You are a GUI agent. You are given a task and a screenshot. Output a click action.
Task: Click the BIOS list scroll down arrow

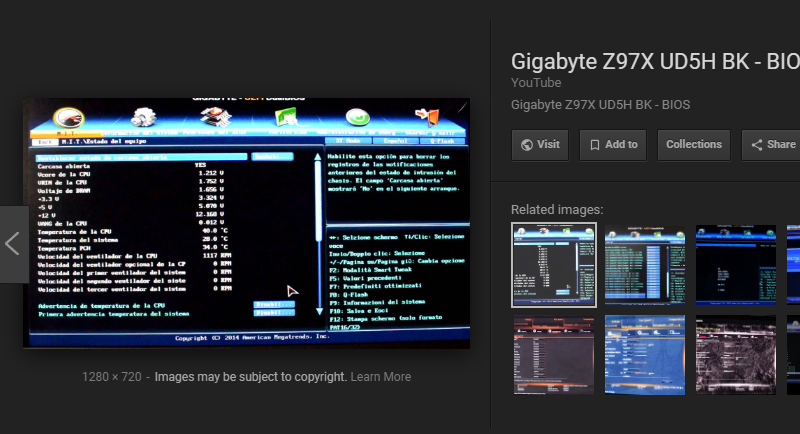pyautogui.click(x=319, y=311)
